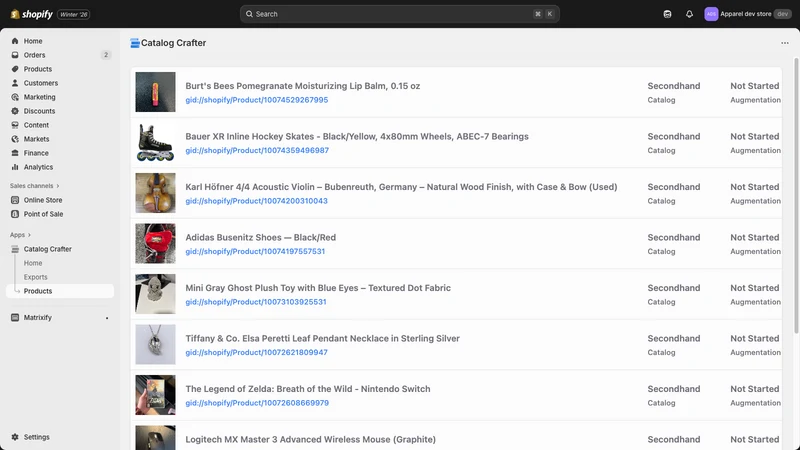Open the Orders menu item
The width and height of the screenshot is (800, 450).
click(34, 55)
